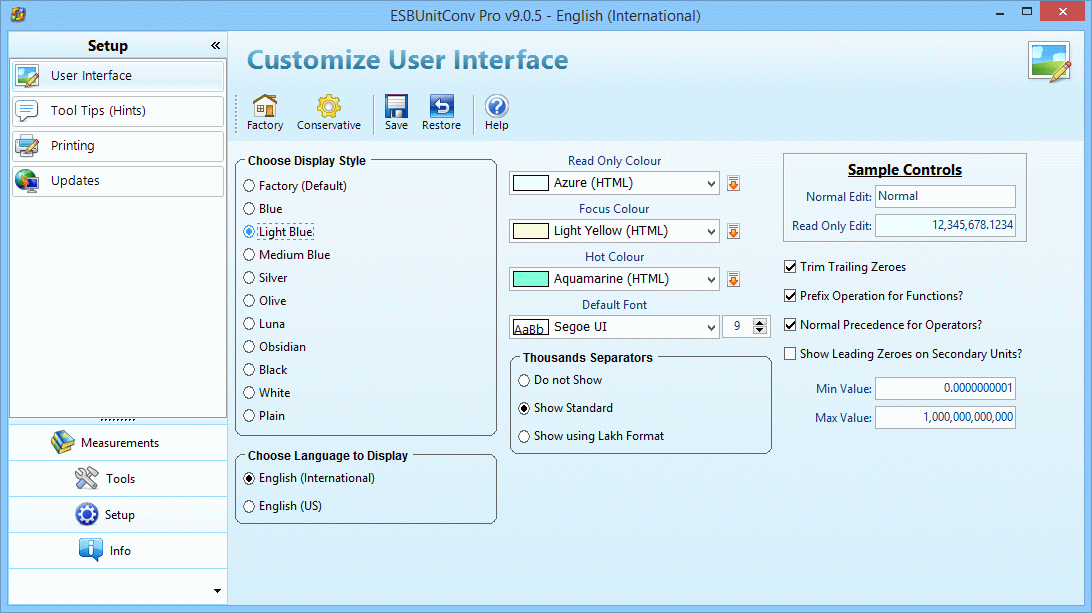Image resolution: width=1092 pixels, height=613 pixels.
Task: Select the Plain display style
Action: tap(264, 416)
